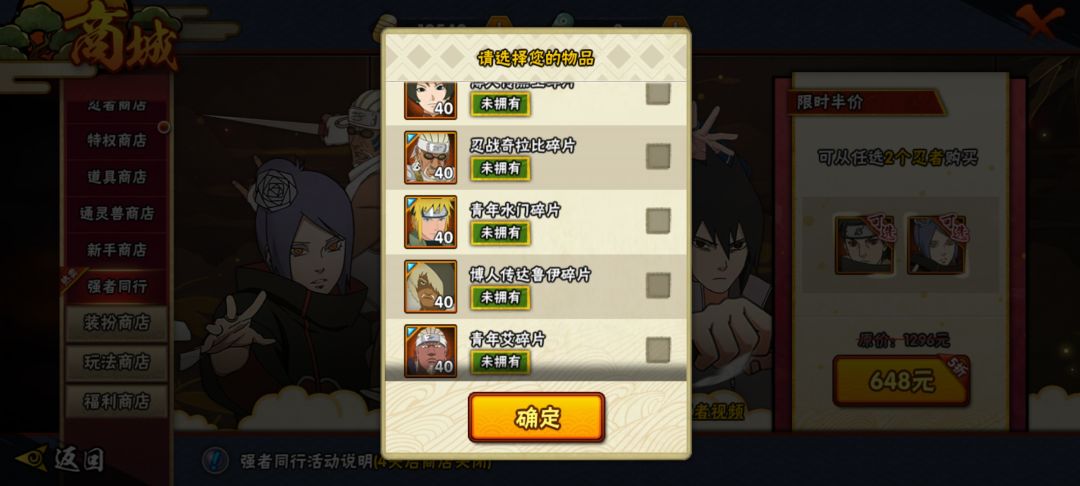
Task: Select the 青年水门碎片 character portrait
Action: pyautogui.click(x=430, y=222)
